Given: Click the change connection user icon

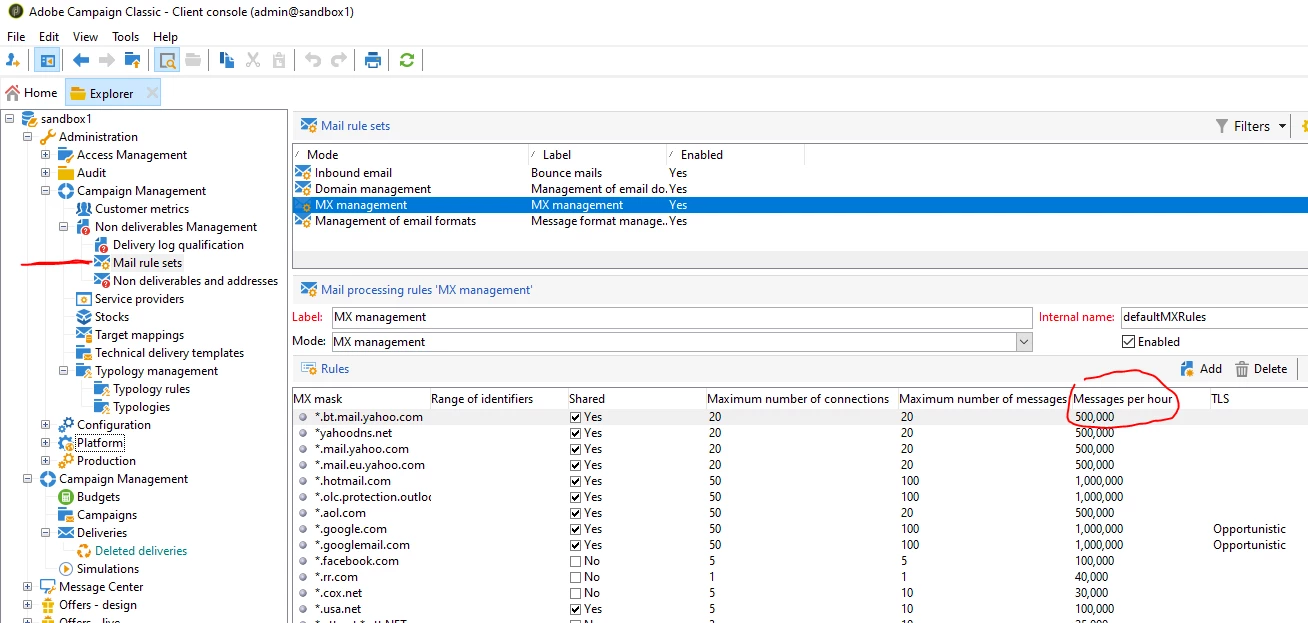Looking at the screenshot, I should [x=13, y=60].
